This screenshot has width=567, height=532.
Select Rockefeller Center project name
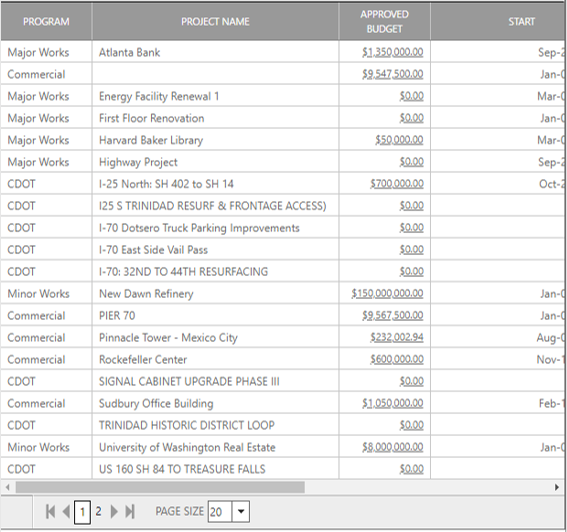click(x=143, y=359)
